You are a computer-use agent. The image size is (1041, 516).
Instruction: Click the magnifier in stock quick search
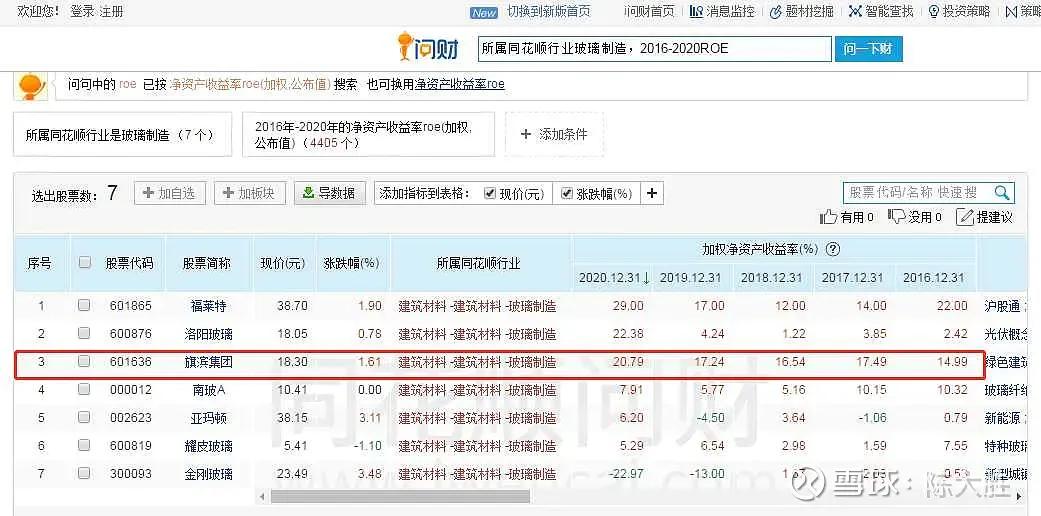coord(1002,193)
